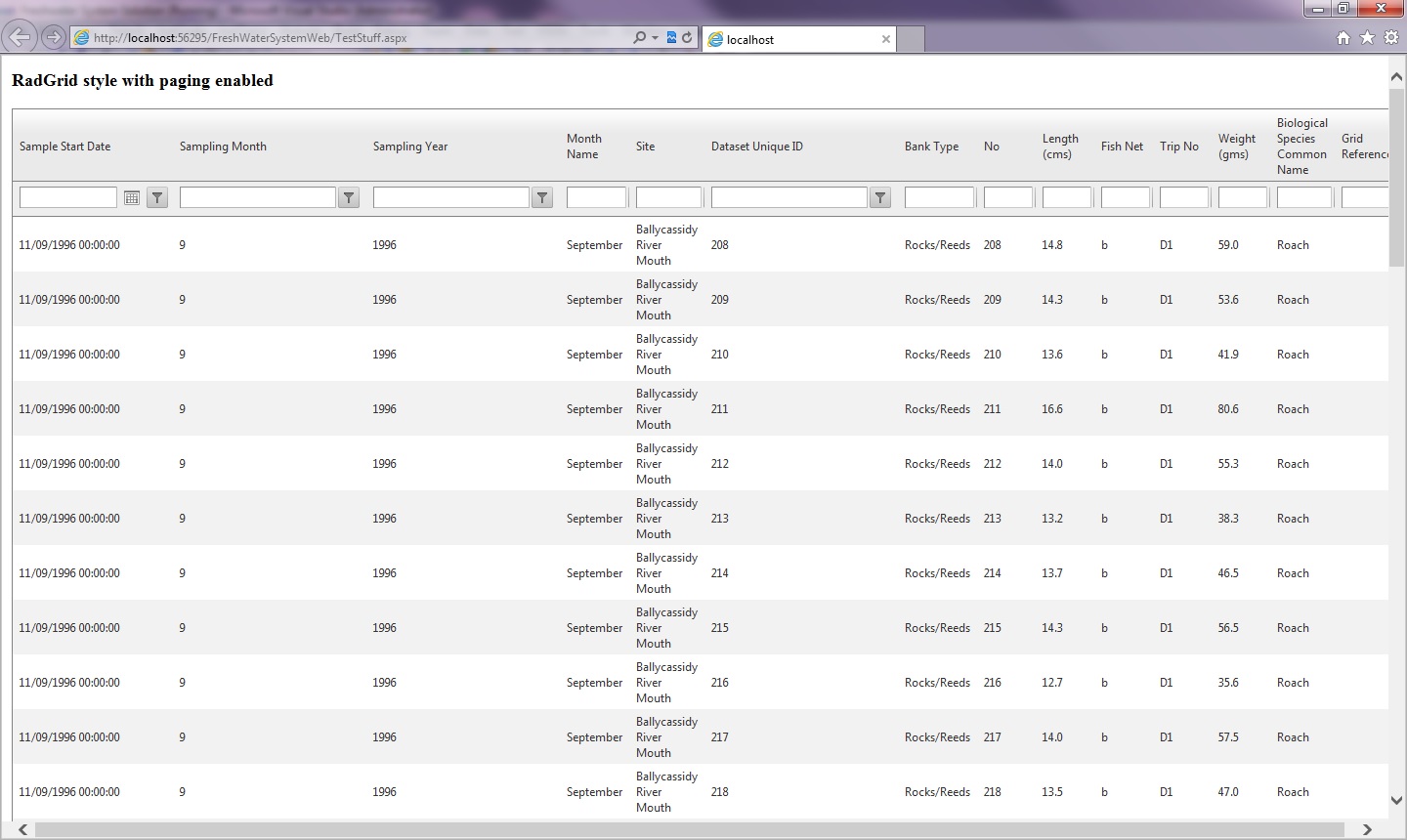The height and width of the screenshot is (840, 1407).
Task: Sort by Trip No header
Action: pos(1179,147)
